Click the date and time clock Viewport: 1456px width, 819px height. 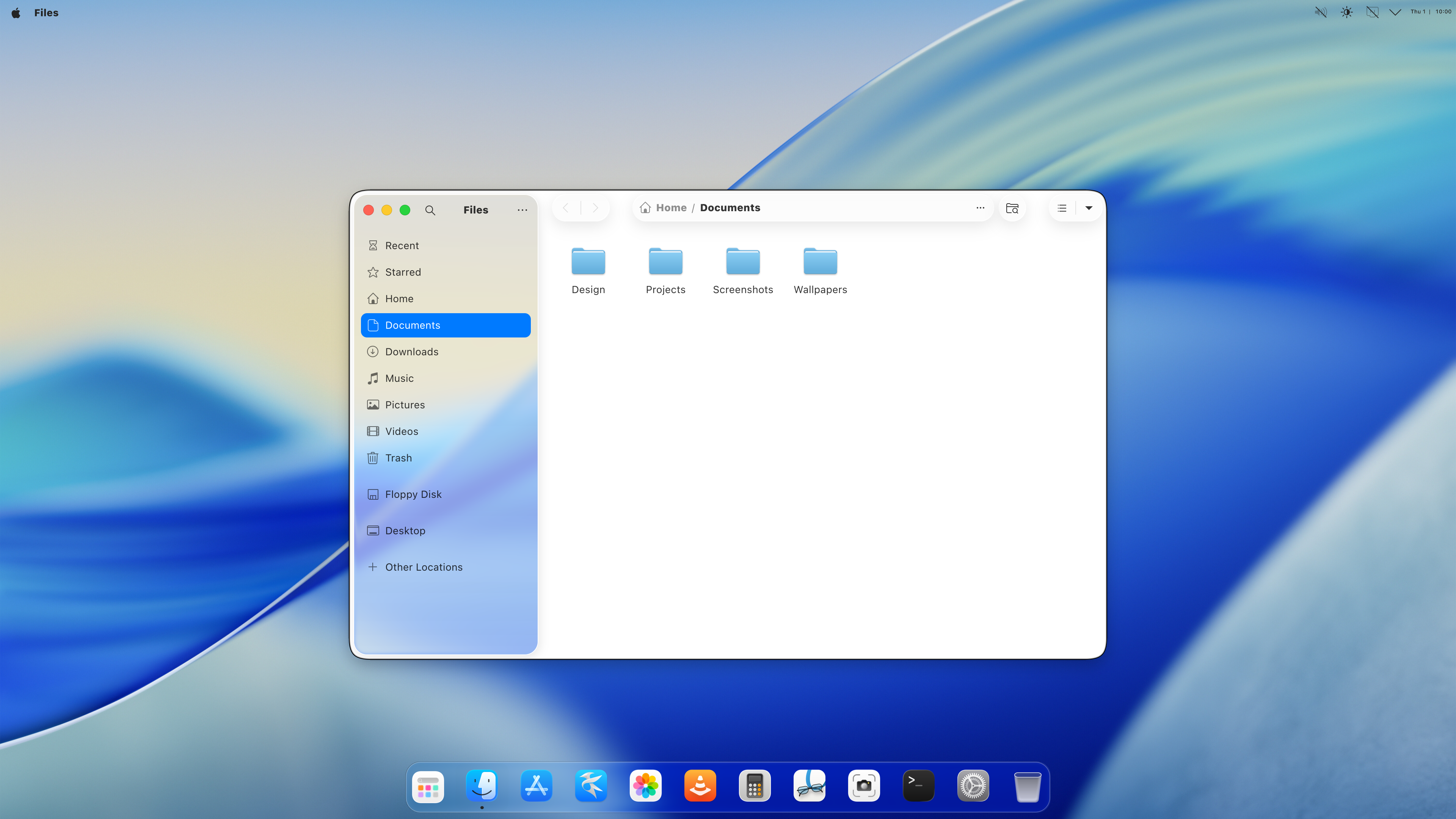point(1431,12)
